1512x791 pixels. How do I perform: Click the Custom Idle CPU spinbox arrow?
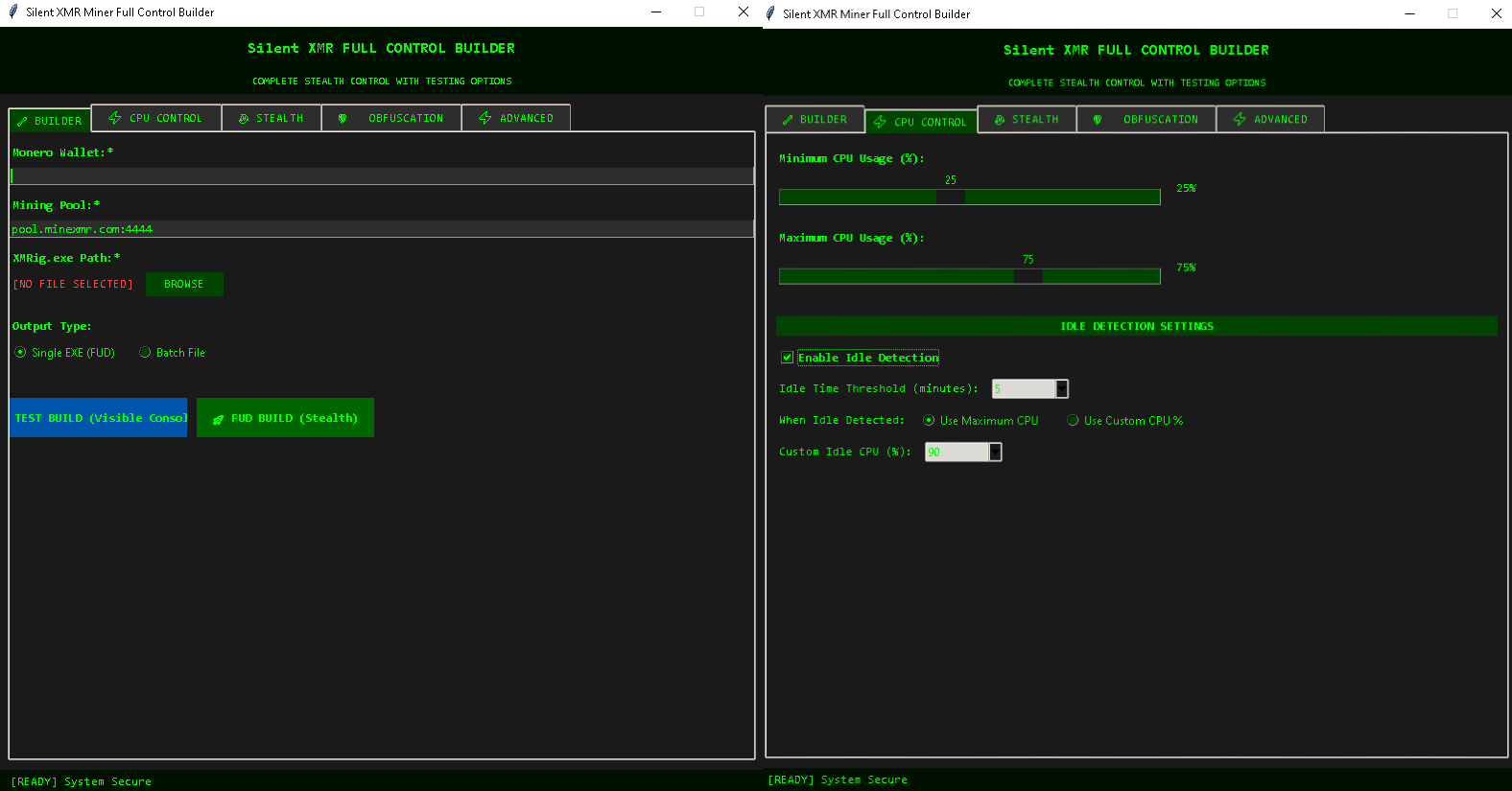[x=995, y=452]
